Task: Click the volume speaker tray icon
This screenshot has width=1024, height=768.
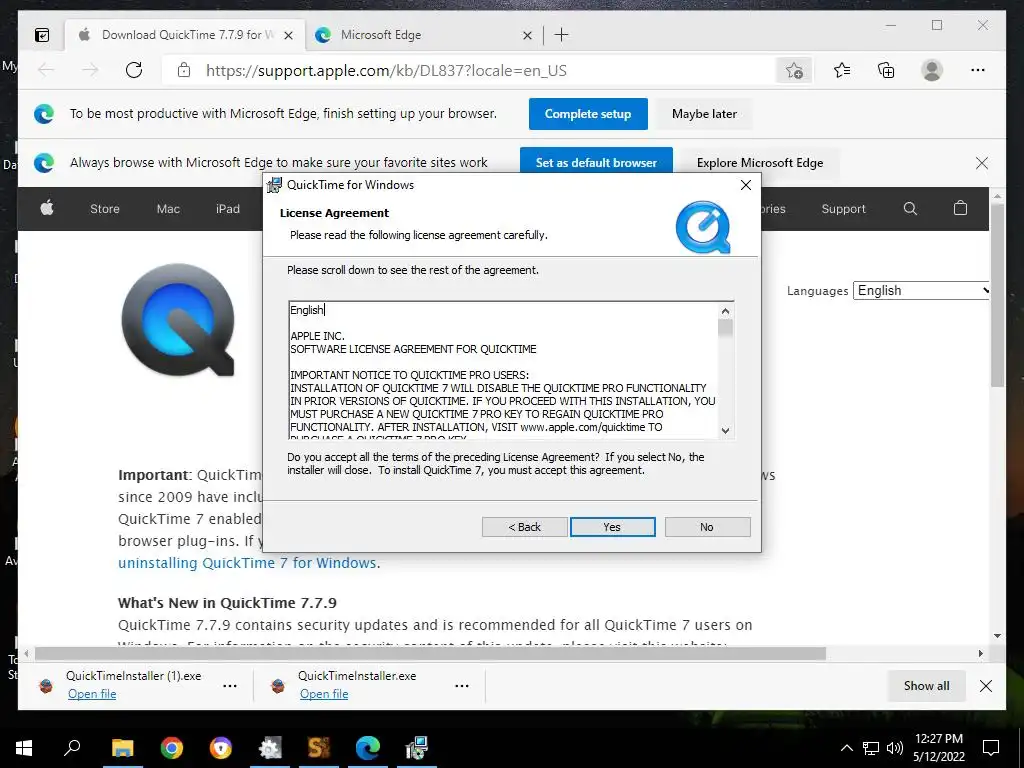Action: click(895, 748)
